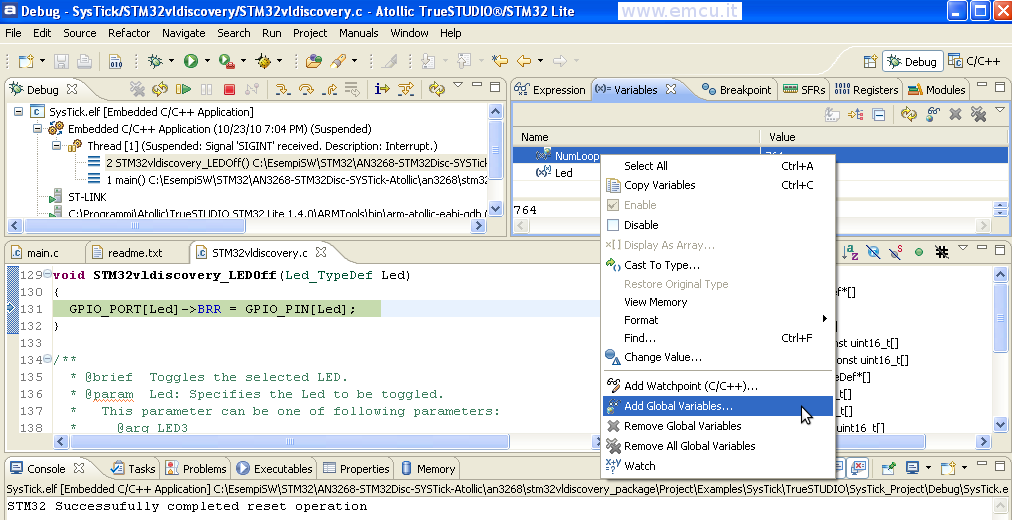Collapse Thread [1] tree node
This screenshot has height=520, width=1012.
tap(56, 146)
